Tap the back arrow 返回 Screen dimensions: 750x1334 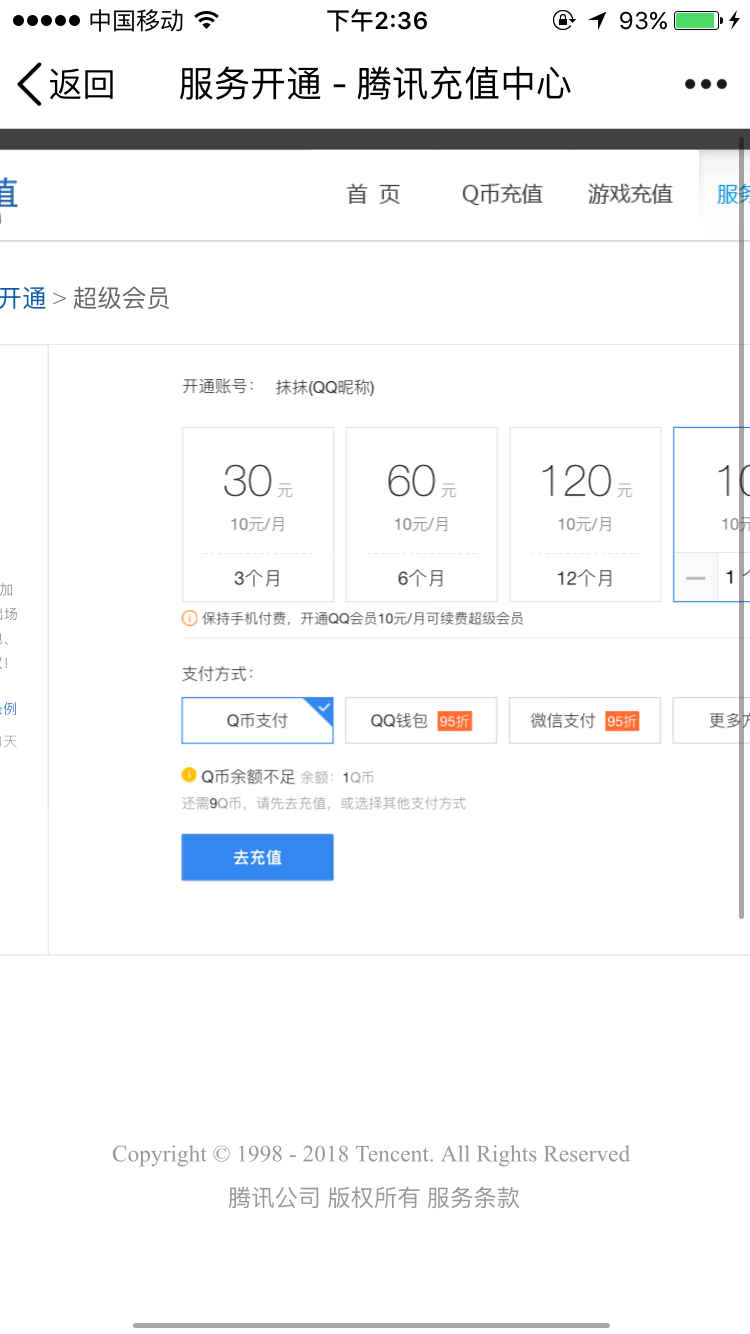click(x=66, y=84)
